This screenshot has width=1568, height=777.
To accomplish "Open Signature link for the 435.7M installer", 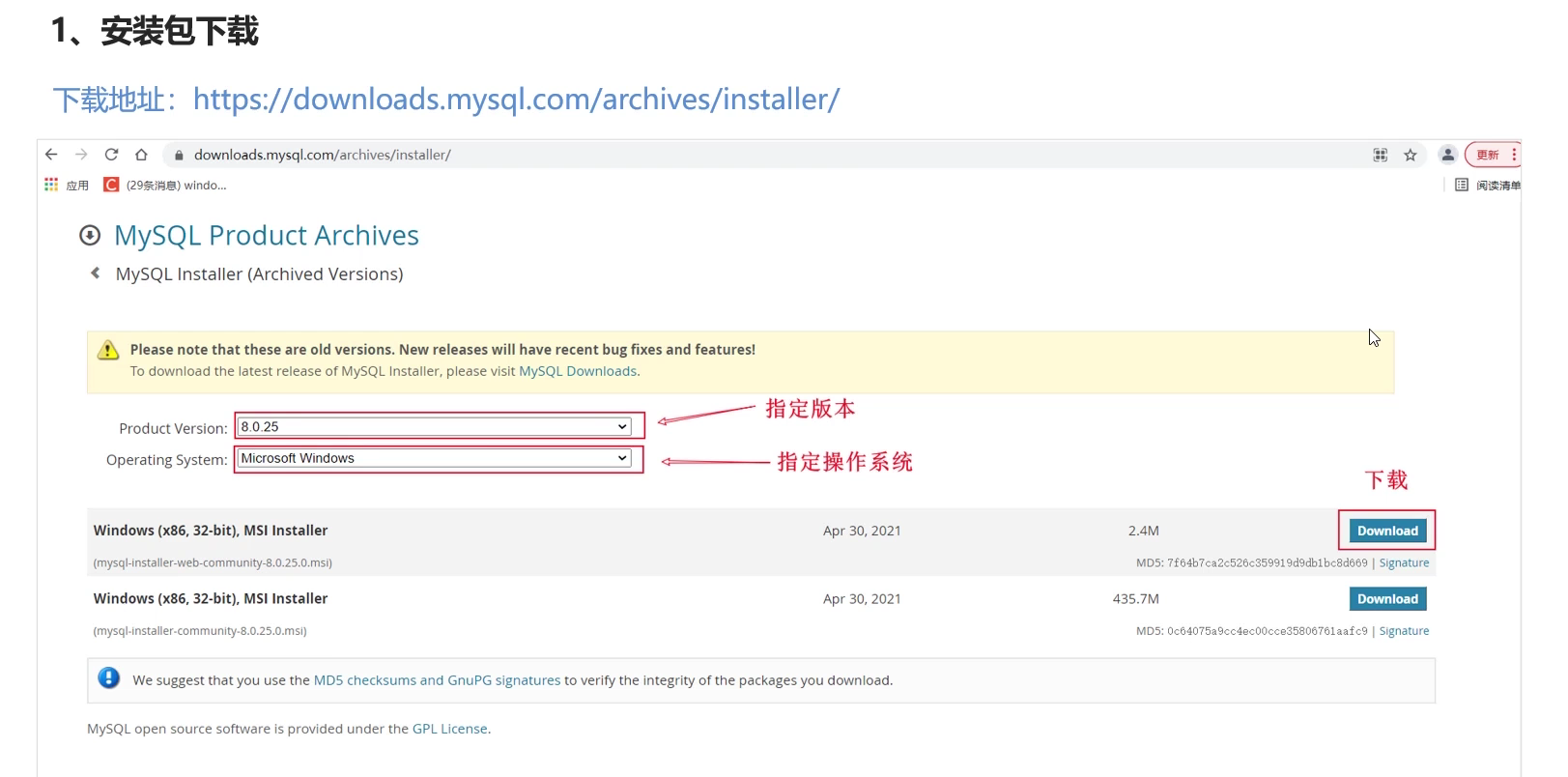I will [x=1404, y=631].
